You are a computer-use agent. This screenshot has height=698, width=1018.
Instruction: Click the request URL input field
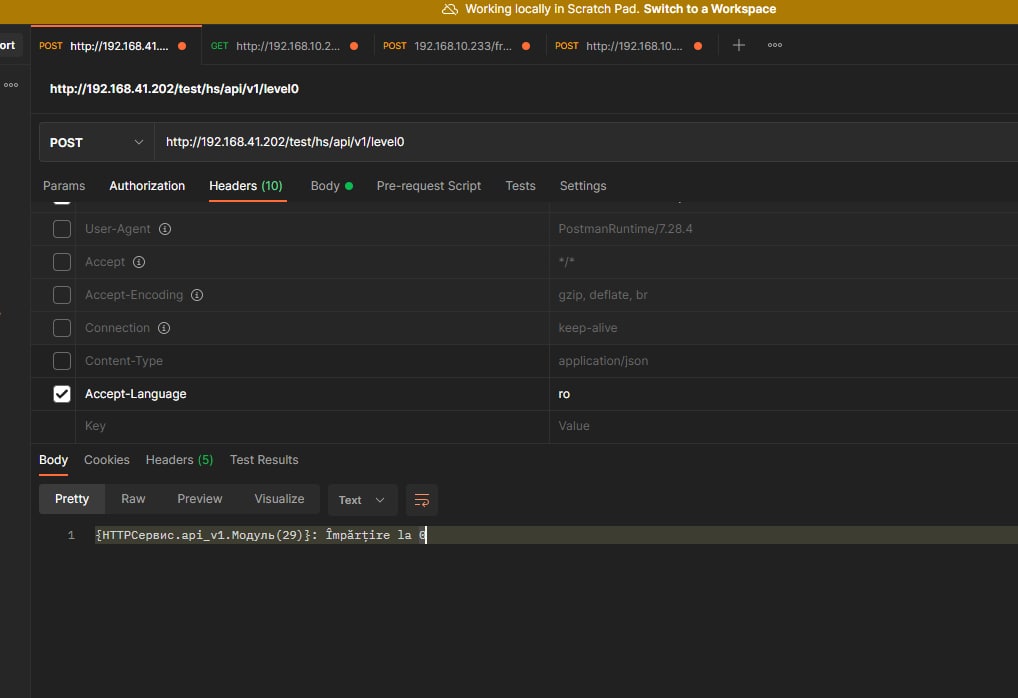[x=586, y=142]
